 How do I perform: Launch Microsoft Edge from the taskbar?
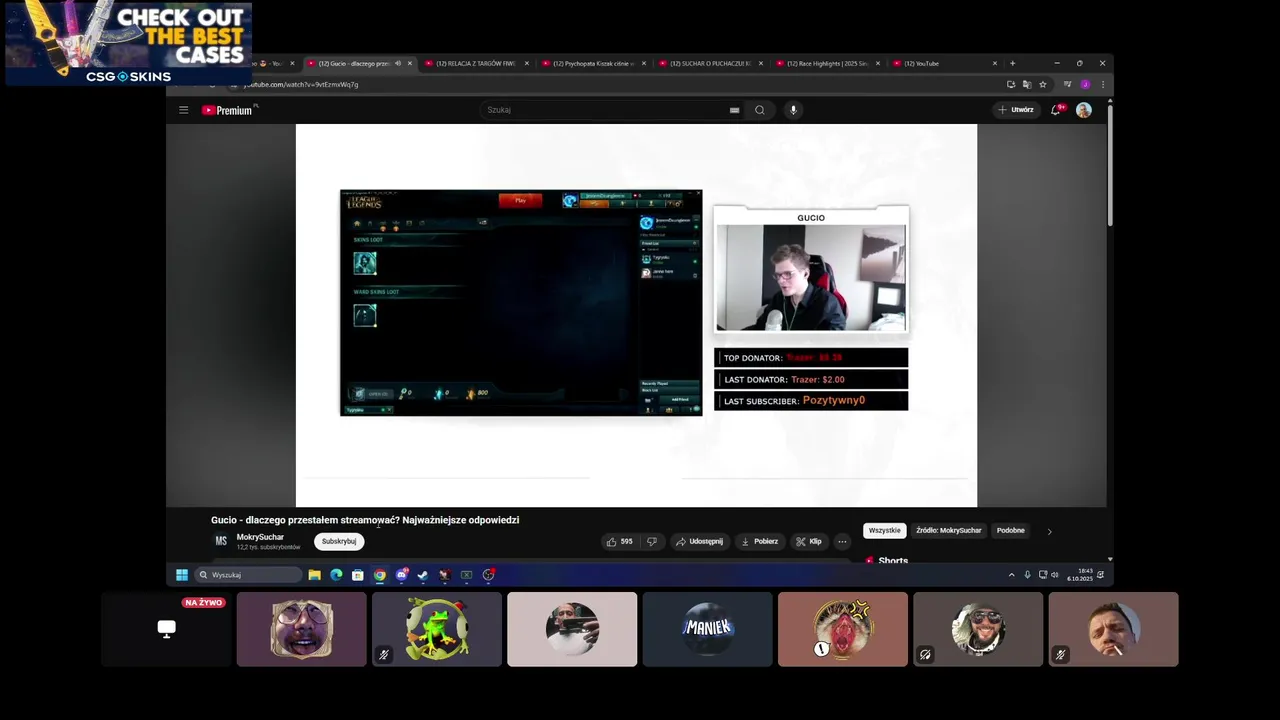click(x=336, y=575)
